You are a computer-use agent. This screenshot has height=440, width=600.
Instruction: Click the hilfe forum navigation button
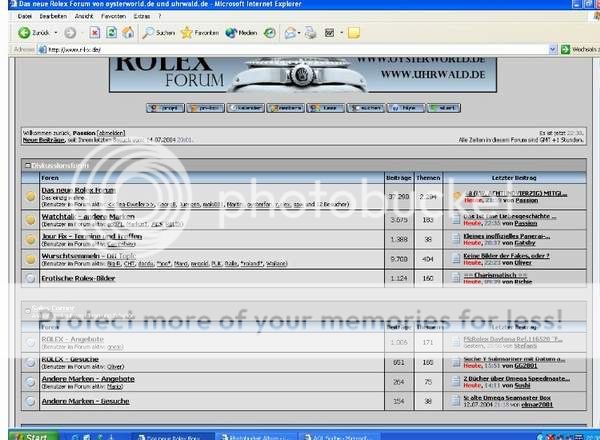pos(406,108)
